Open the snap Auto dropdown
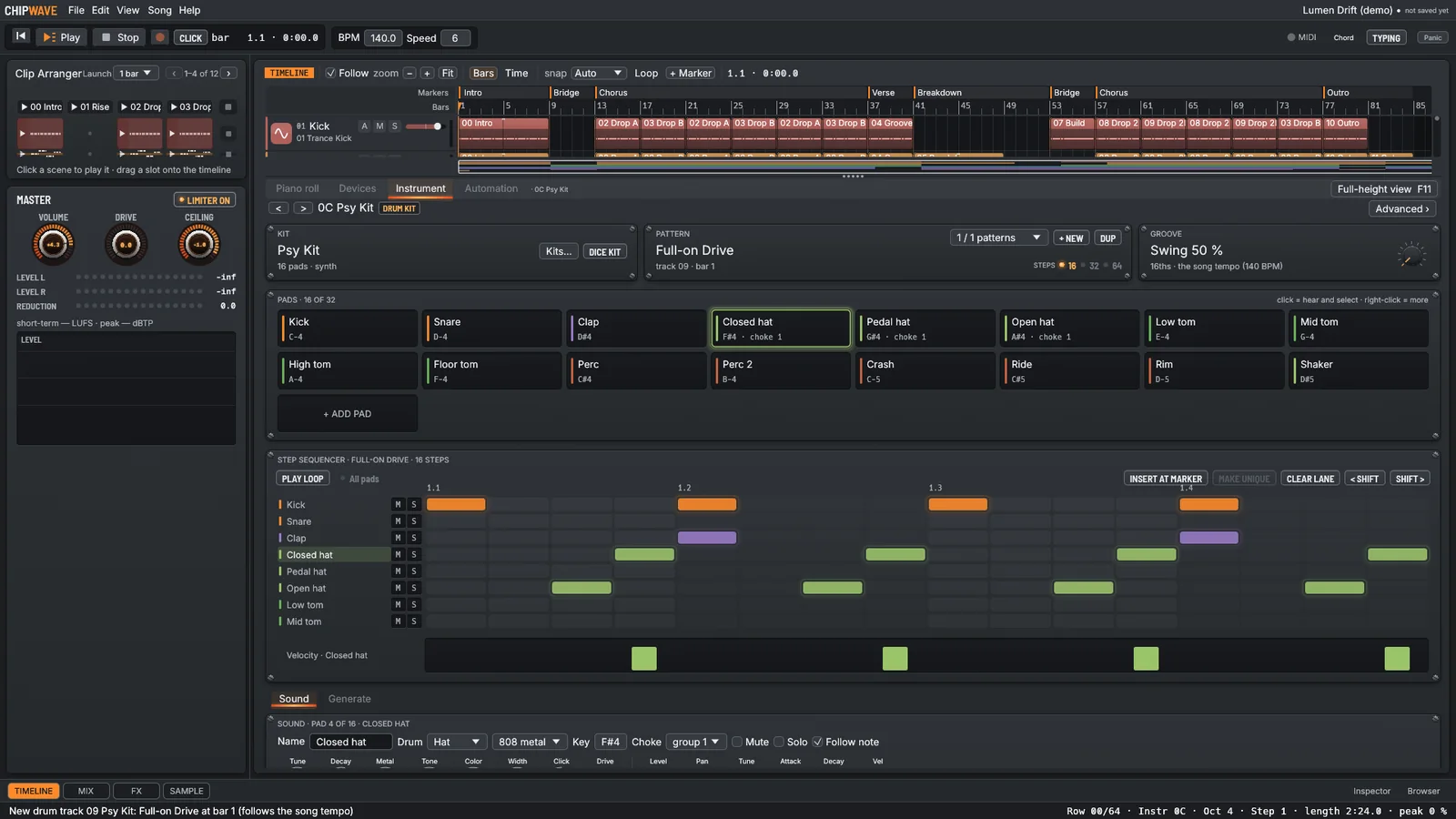1456x819 pixels. [x=599, y=74]
